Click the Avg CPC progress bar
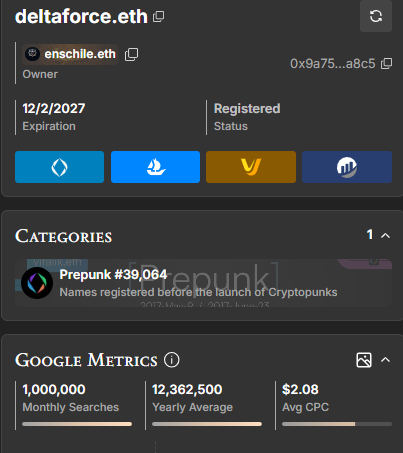This screenshot has width=403, height=453. tap(337, 424)
